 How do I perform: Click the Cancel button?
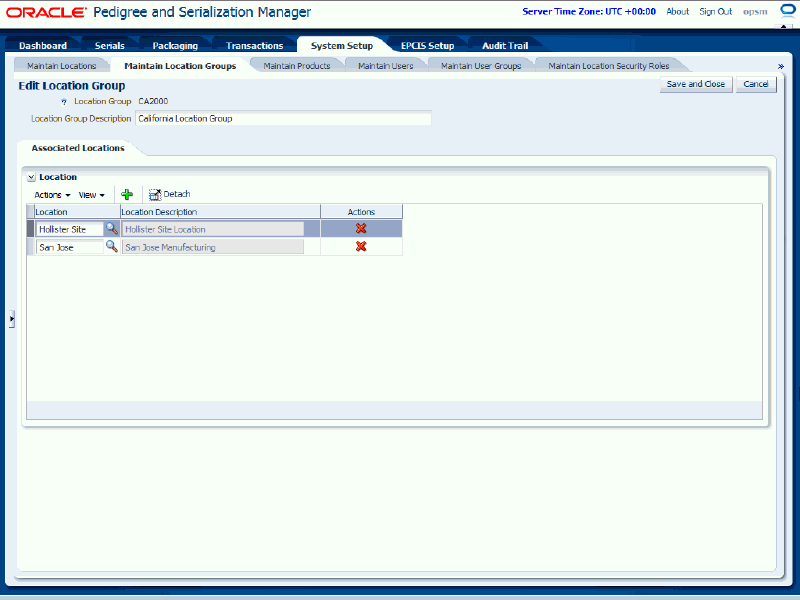[x=756, y=84]
